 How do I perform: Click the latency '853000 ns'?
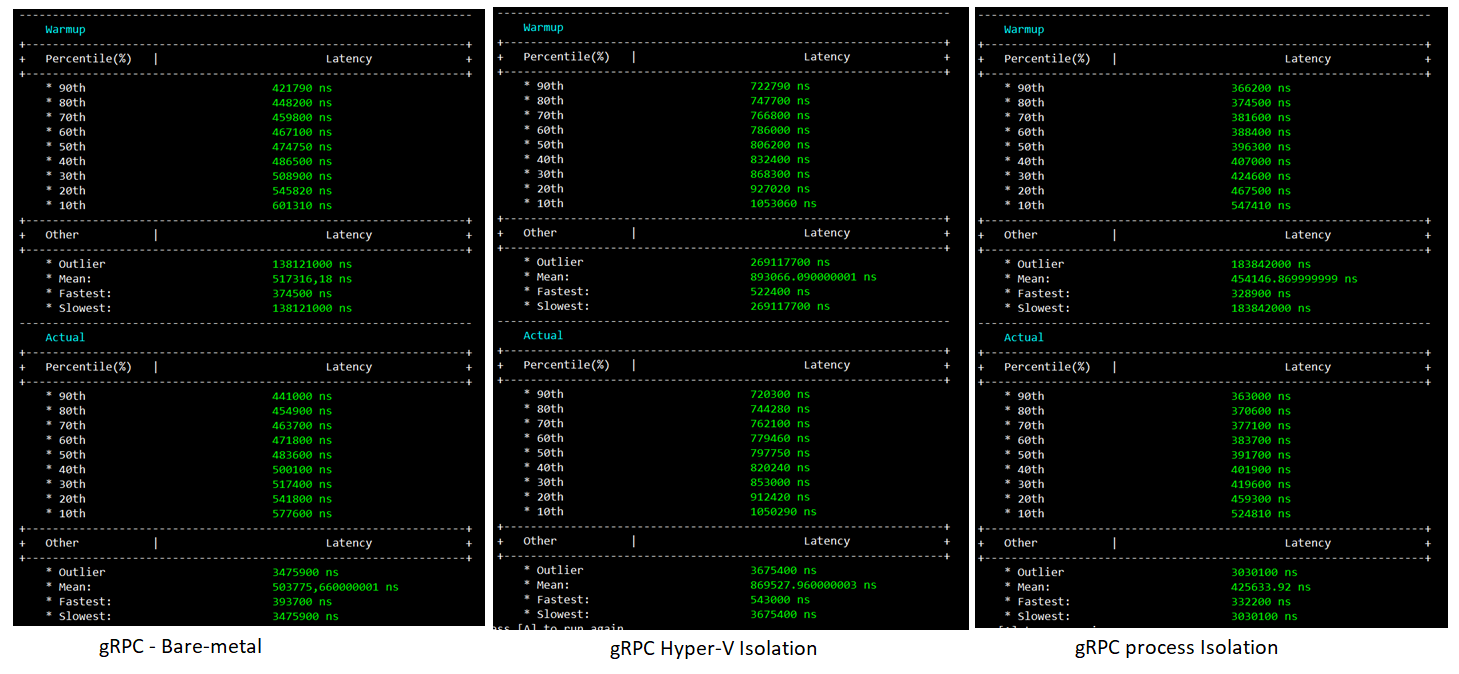click(x=780, y=482)
